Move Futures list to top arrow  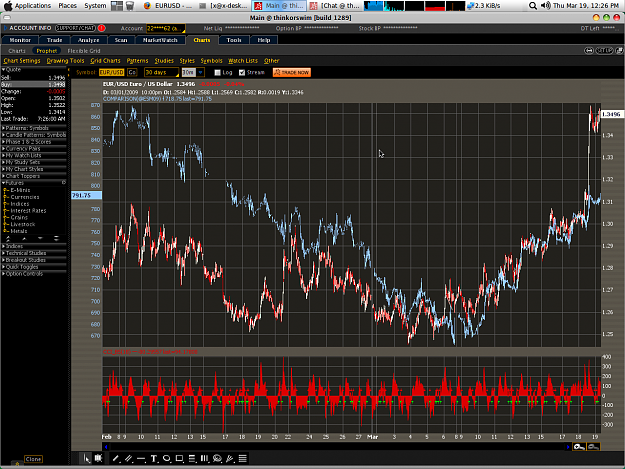click(8, 238)
